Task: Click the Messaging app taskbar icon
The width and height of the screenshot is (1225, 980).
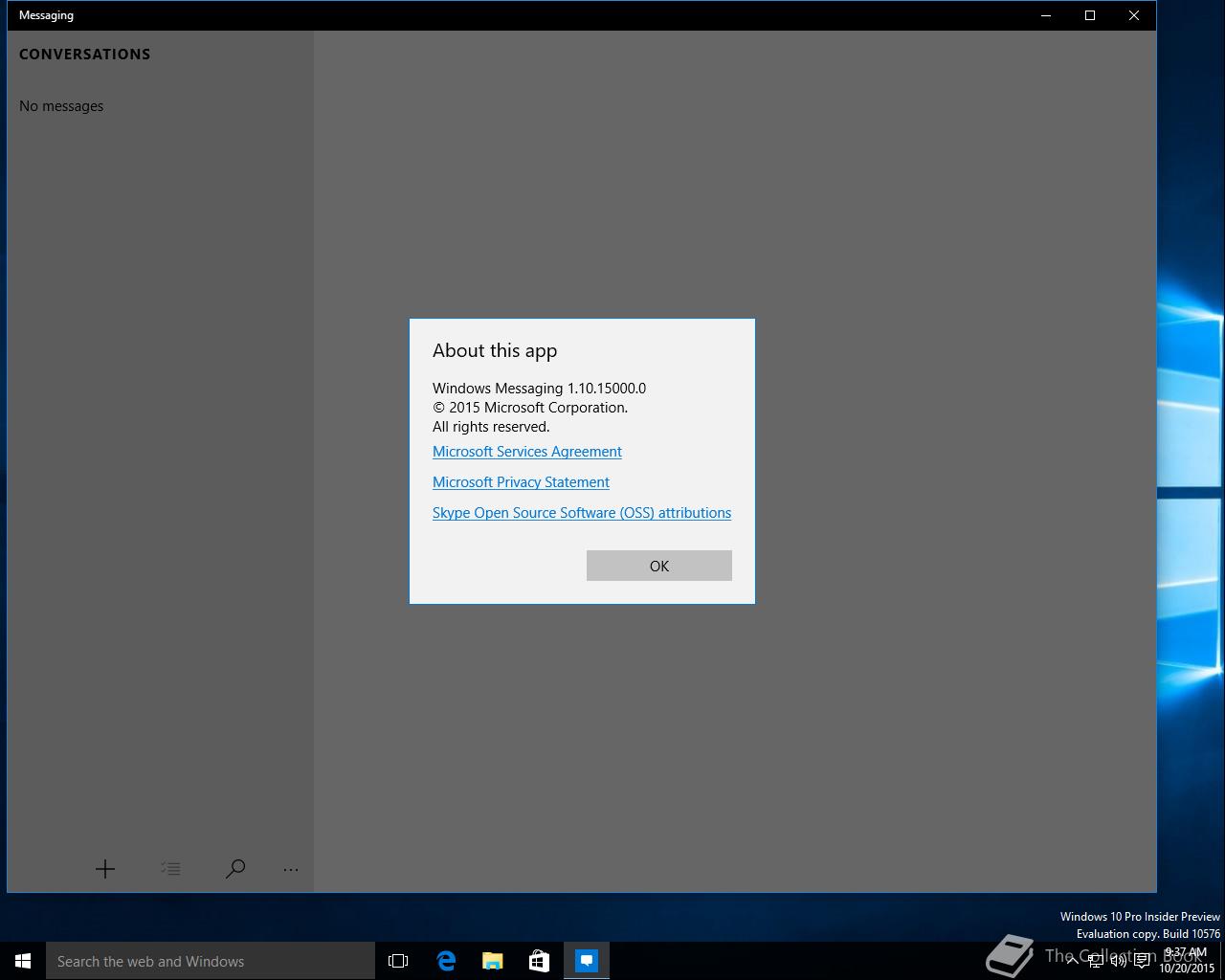Action: pyautogui.click(x=587, y=961)
